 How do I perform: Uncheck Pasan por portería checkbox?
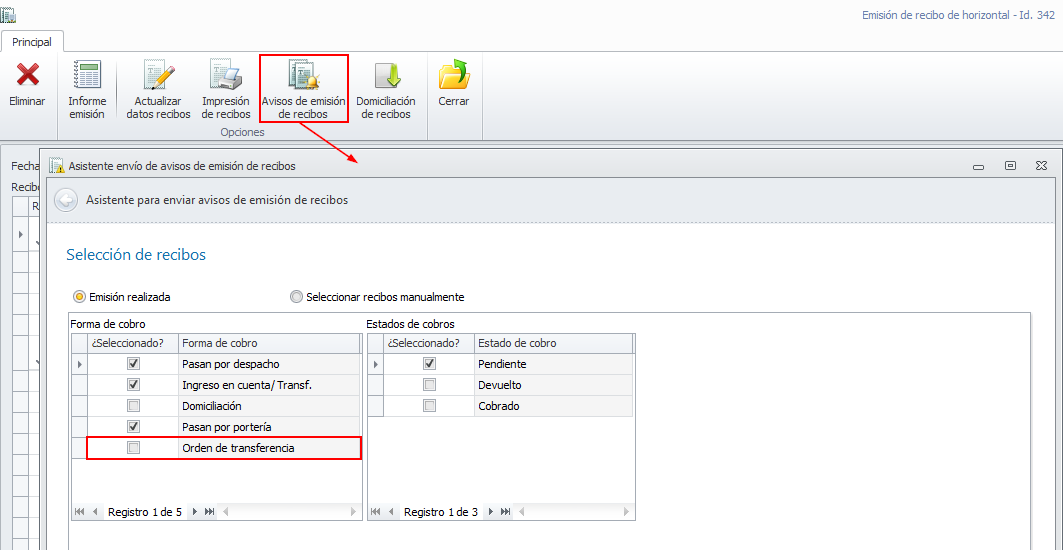point(134,427)
